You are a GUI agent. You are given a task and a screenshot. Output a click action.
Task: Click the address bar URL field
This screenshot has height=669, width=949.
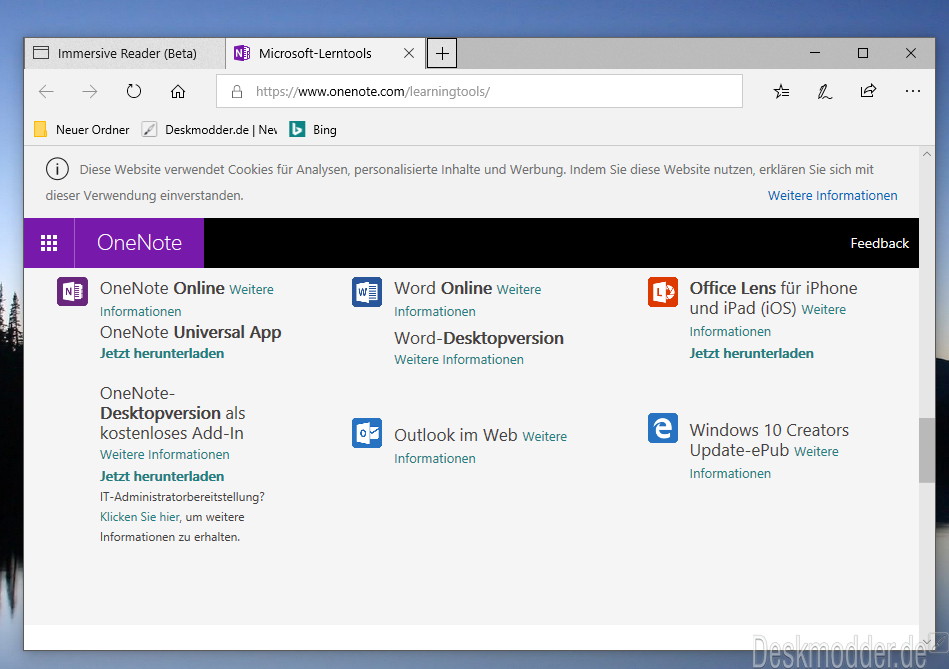point(479,91)
